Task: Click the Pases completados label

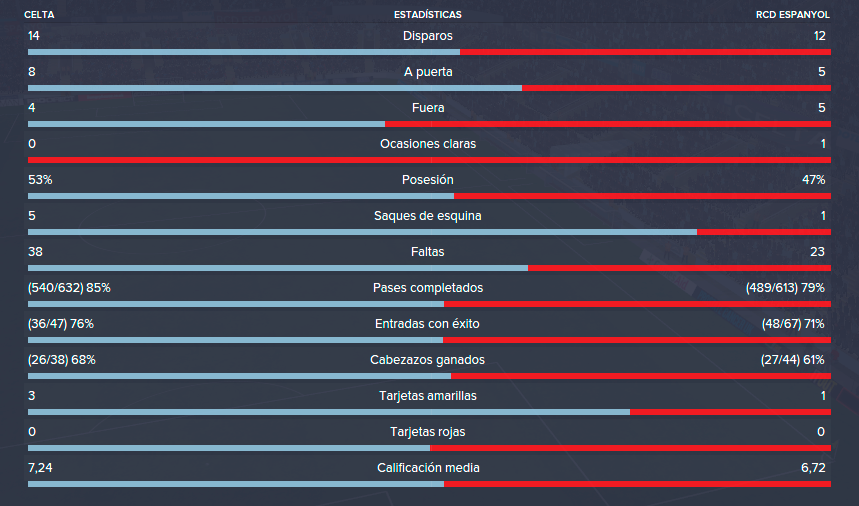Action: (428, 288)
